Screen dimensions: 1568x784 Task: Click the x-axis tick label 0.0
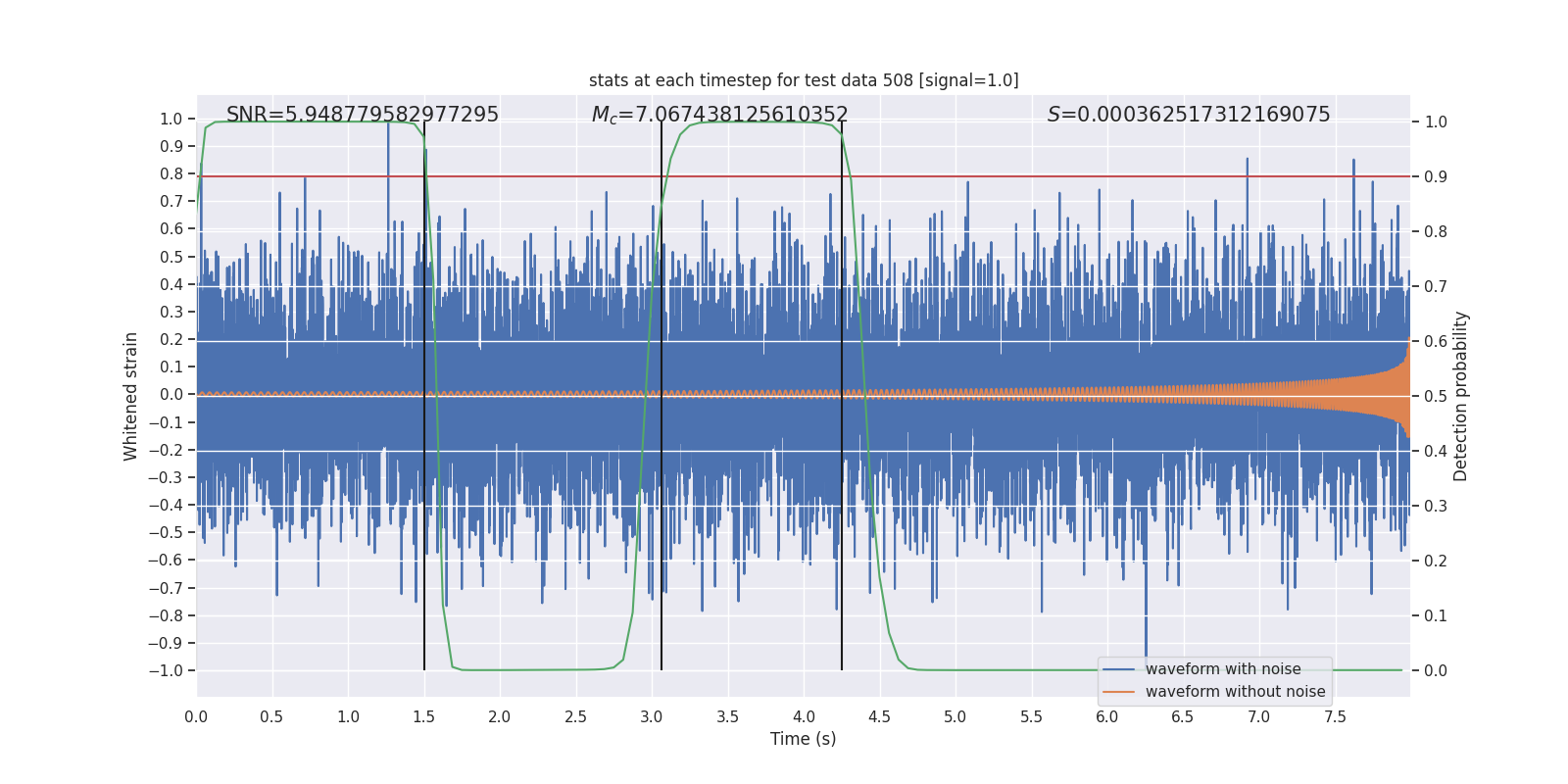click(196, 716)
